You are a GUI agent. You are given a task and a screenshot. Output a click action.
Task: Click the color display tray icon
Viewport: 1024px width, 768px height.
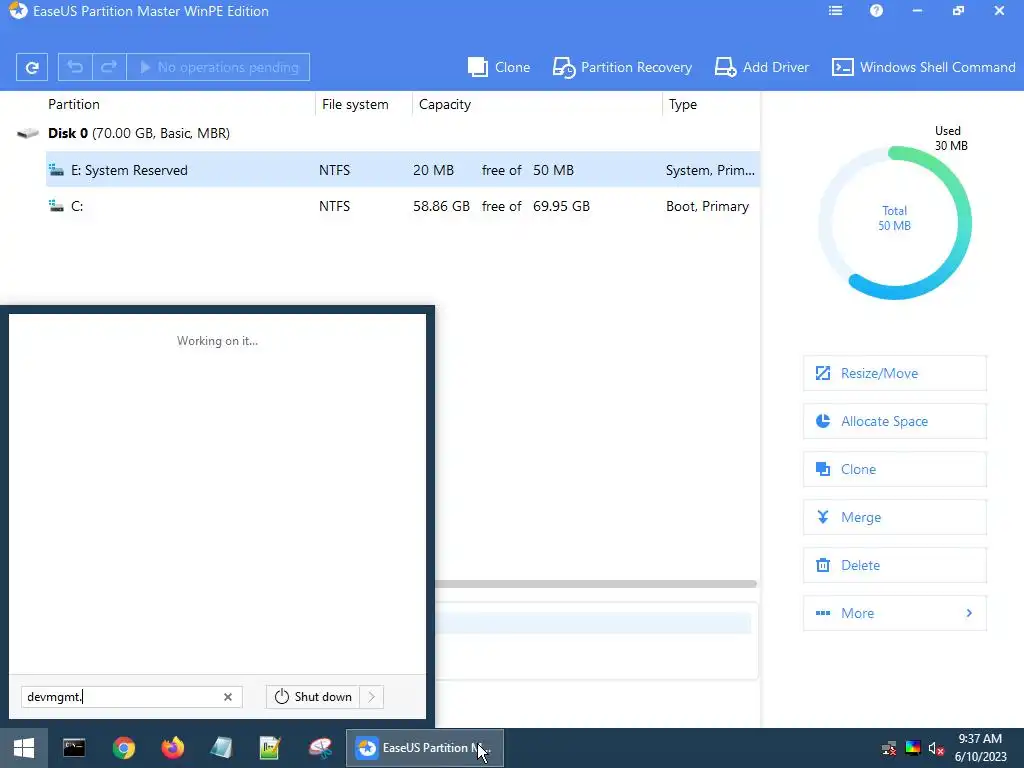tap(912, 748)
